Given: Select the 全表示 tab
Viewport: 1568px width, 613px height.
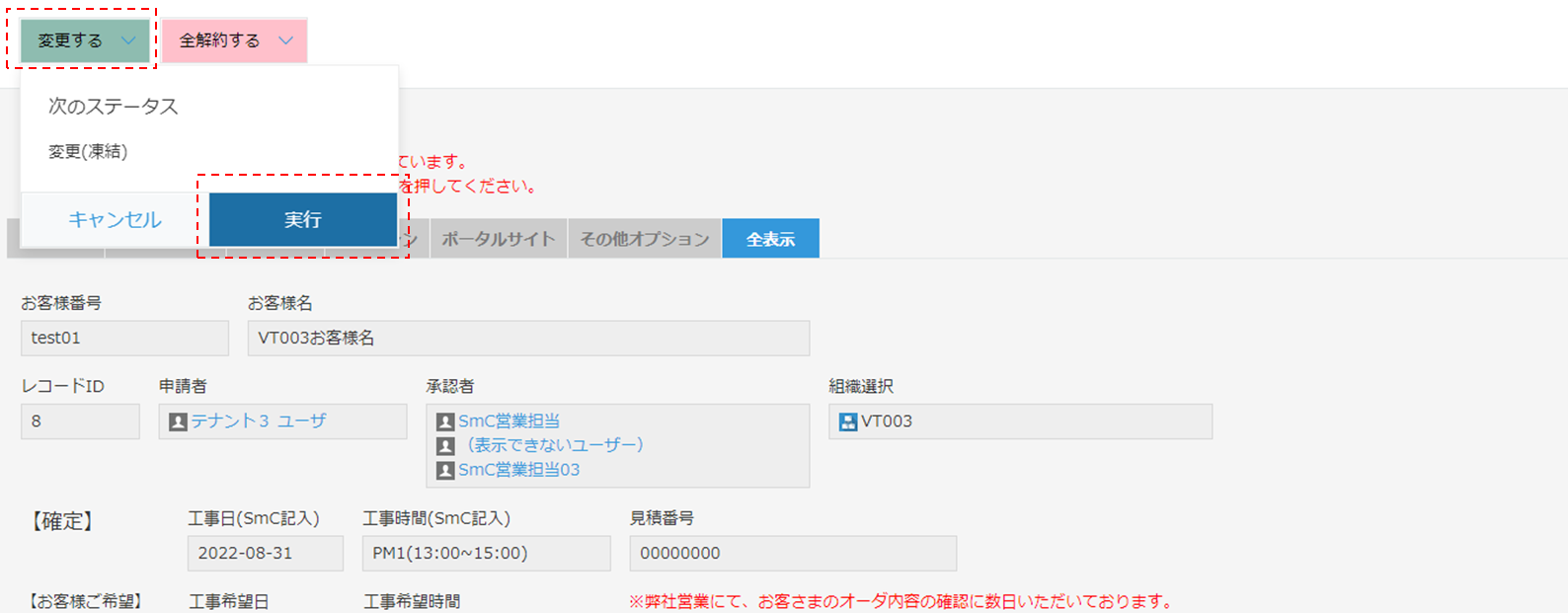Looking at the screenshot, I should click(x=770, y=239).
